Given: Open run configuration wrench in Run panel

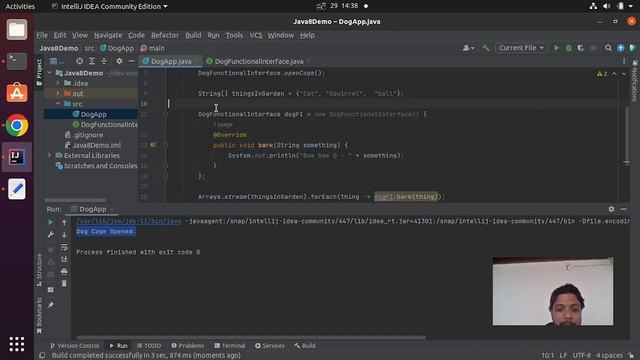Looking at the screenshot, I should (x=51, y=235).
